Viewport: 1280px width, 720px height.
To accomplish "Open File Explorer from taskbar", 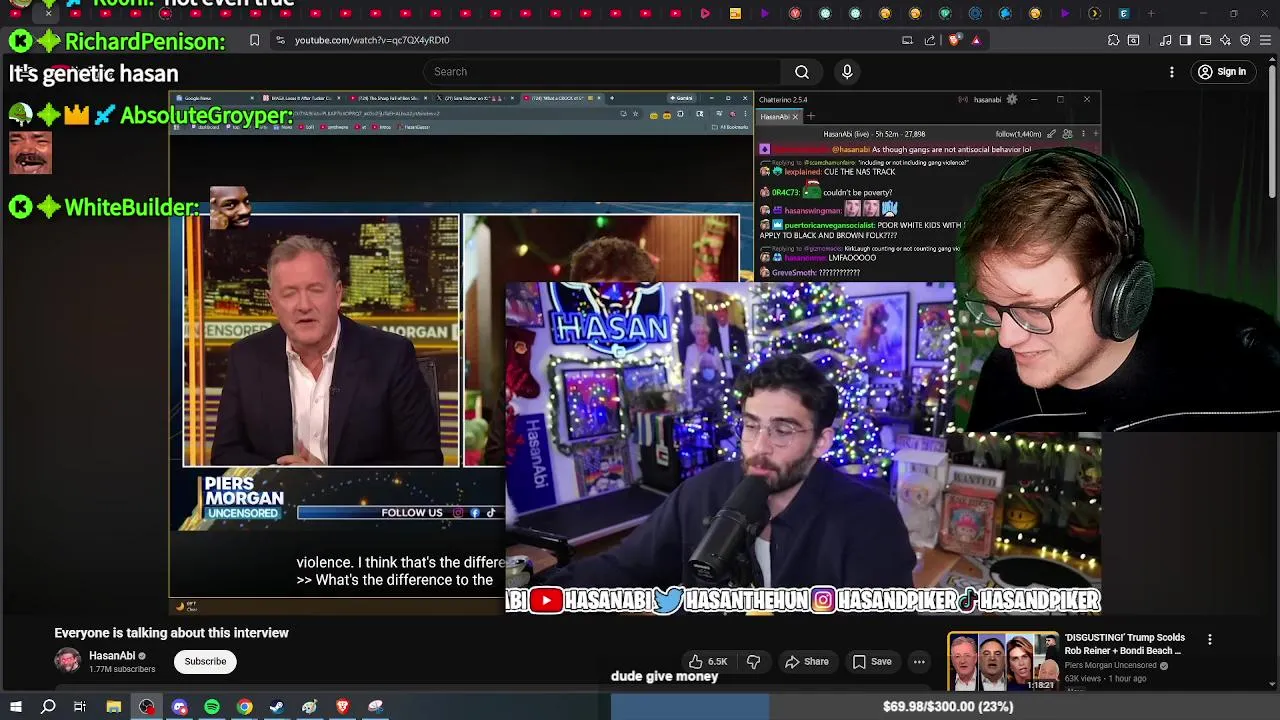I will tap(114, 707).
